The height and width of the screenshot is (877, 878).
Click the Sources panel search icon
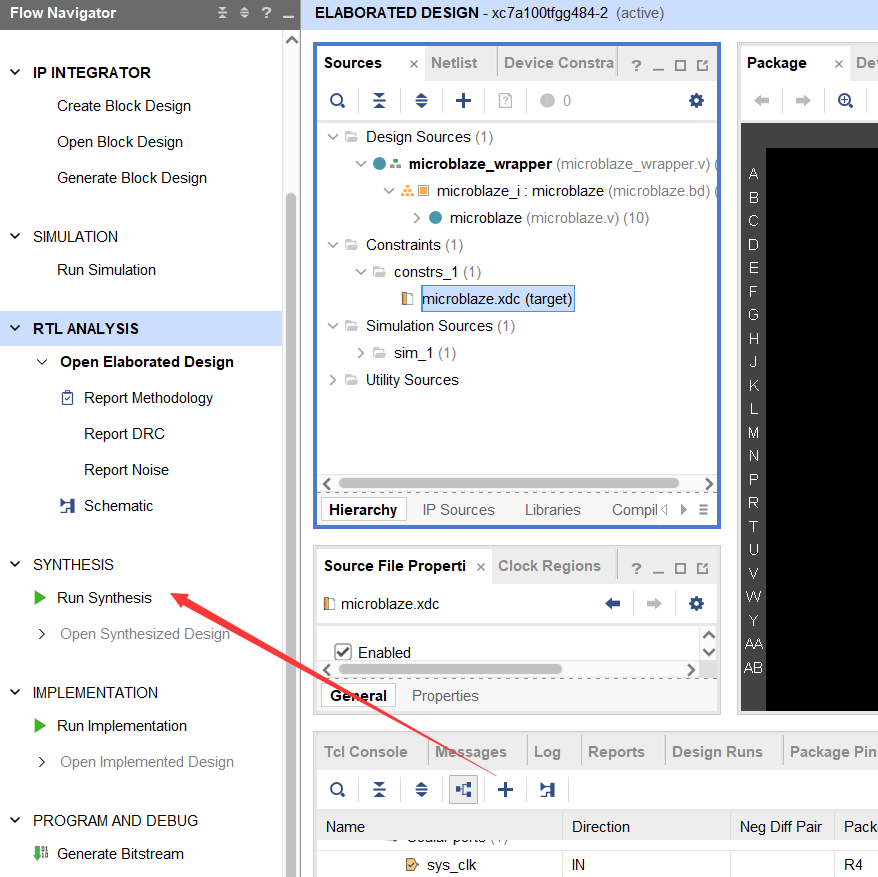coord(338,101)
